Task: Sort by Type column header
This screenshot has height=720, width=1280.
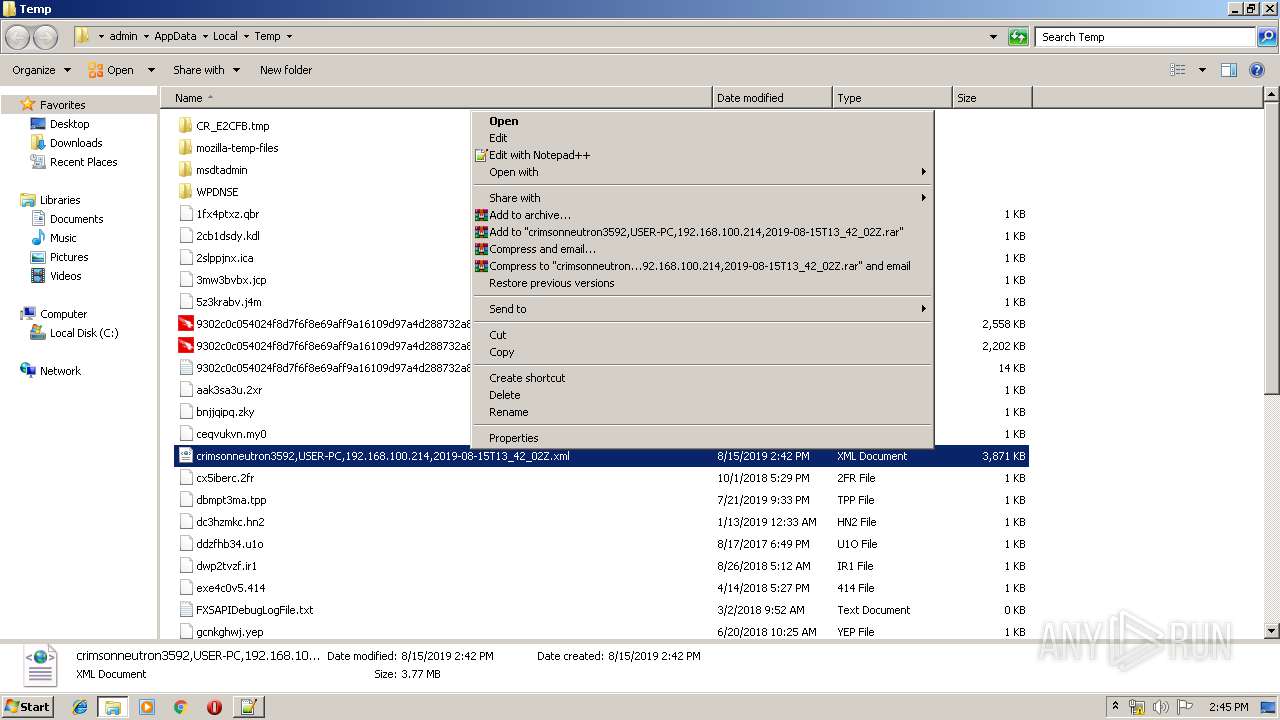Action: coord(892,98)
